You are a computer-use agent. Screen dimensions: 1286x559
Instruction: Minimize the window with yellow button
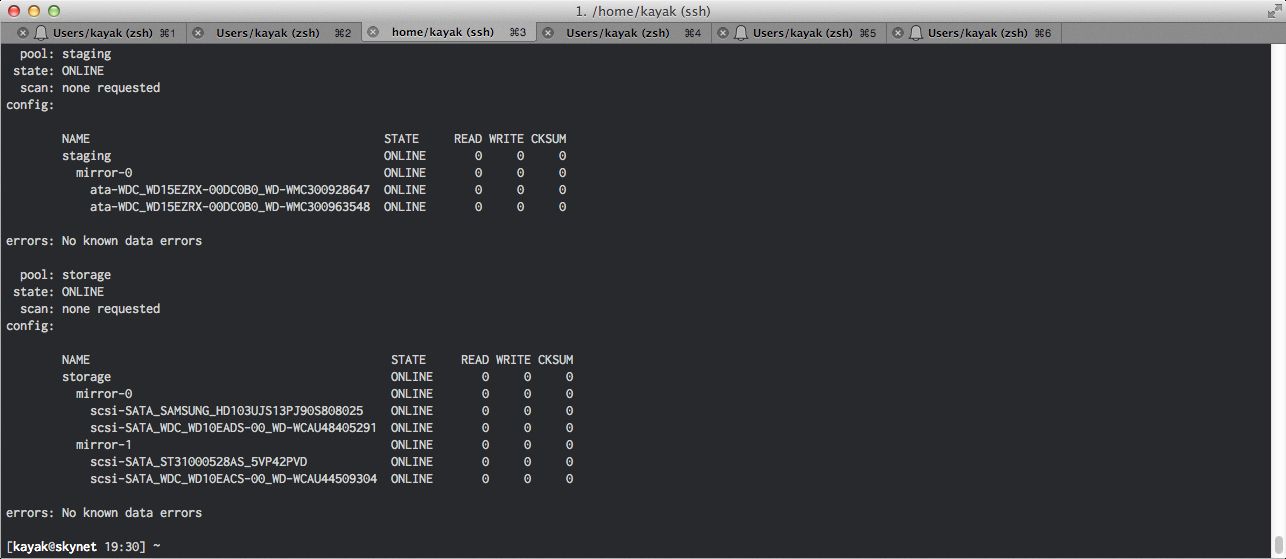[x=33, y=11]
